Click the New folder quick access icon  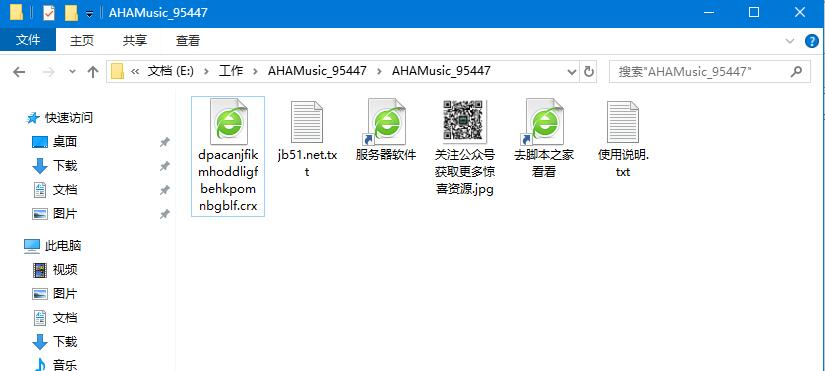point(71,13)
